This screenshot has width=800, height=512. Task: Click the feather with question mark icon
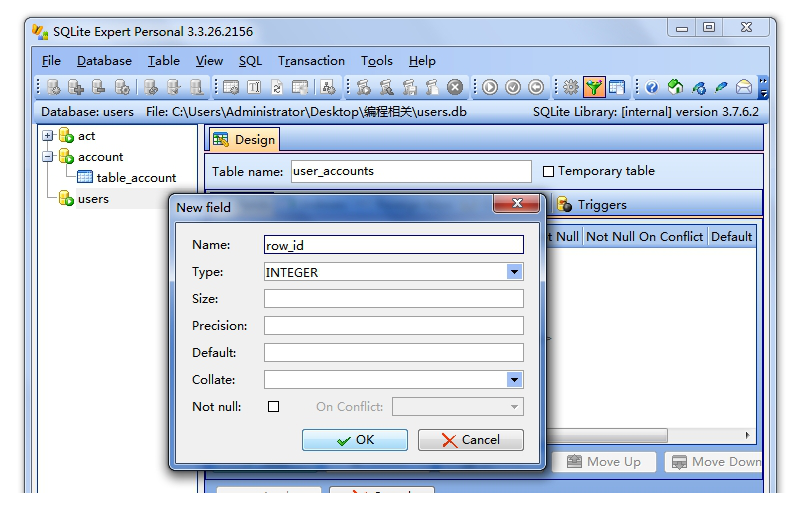[698, 88]
